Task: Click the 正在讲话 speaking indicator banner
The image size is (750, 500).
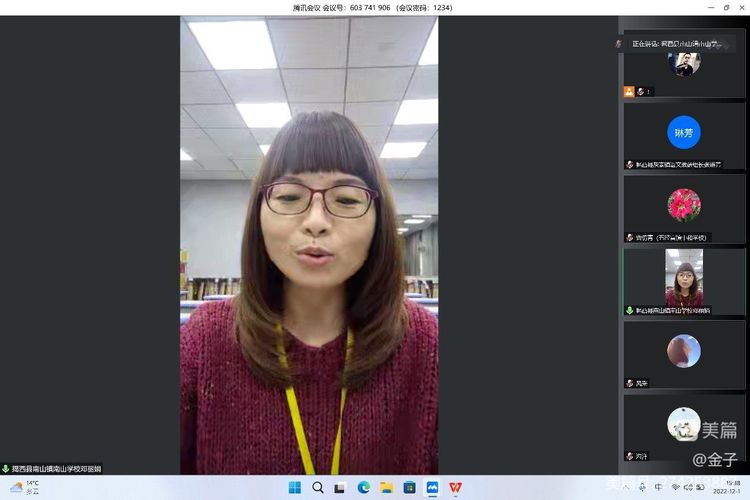Action: pos(674,44)
